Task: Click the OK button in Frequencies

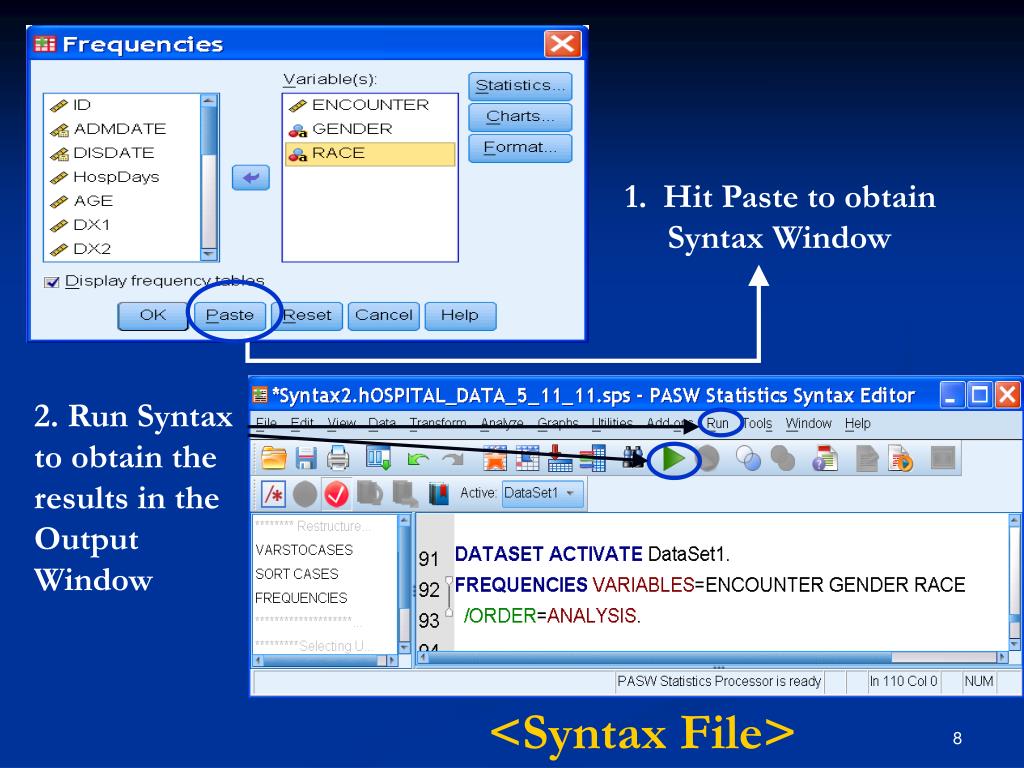Action: pos(153,315)
